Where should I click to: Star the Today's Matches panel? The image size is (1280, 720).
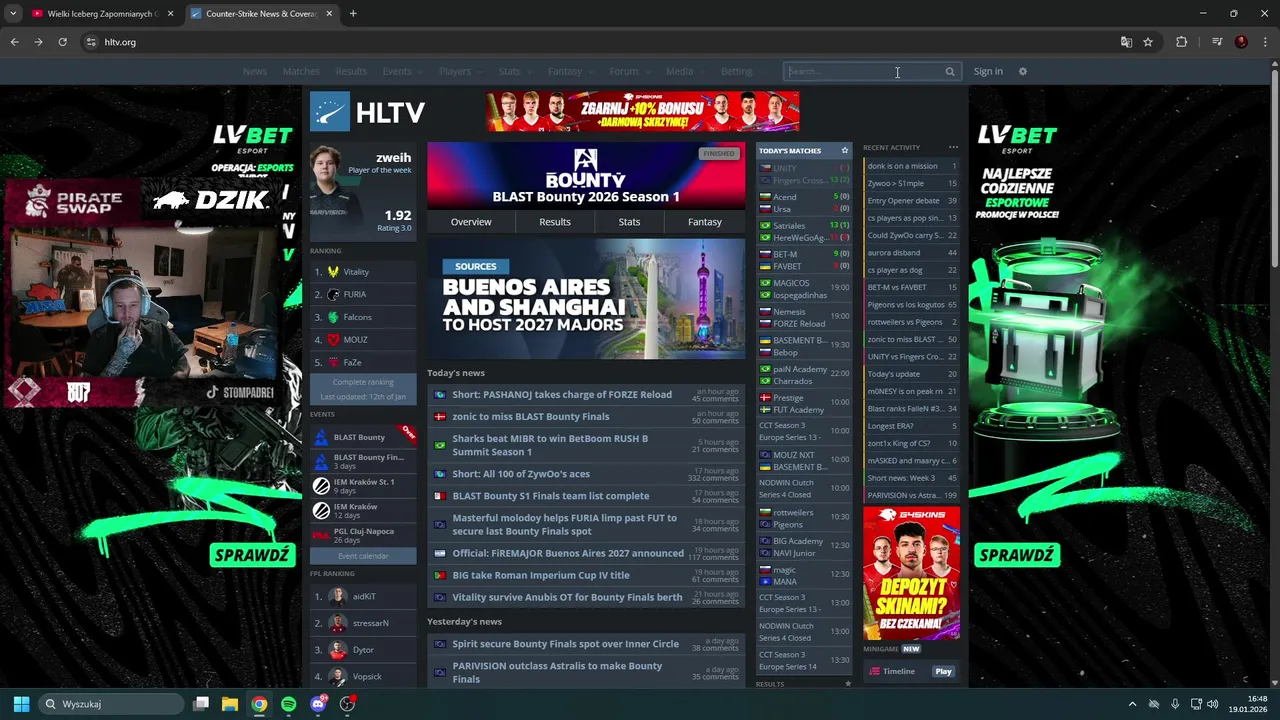pos(844,151)
